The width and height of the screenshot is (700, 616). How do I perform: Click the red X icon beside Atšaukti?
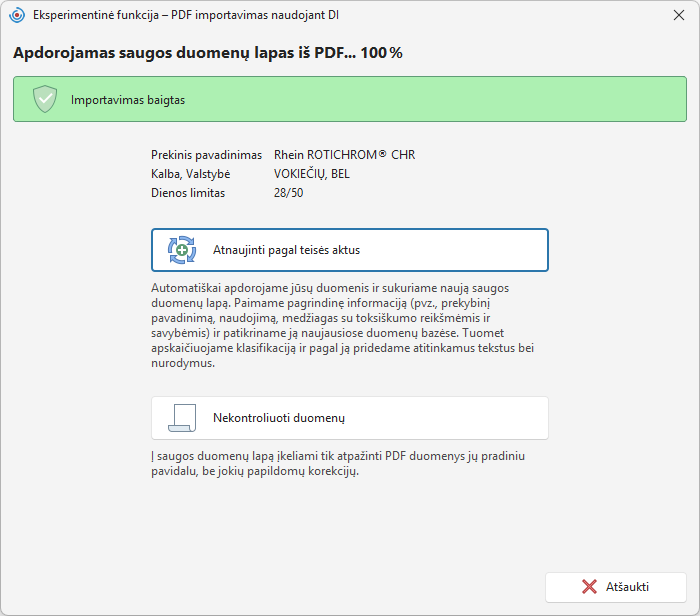(589, 587)
